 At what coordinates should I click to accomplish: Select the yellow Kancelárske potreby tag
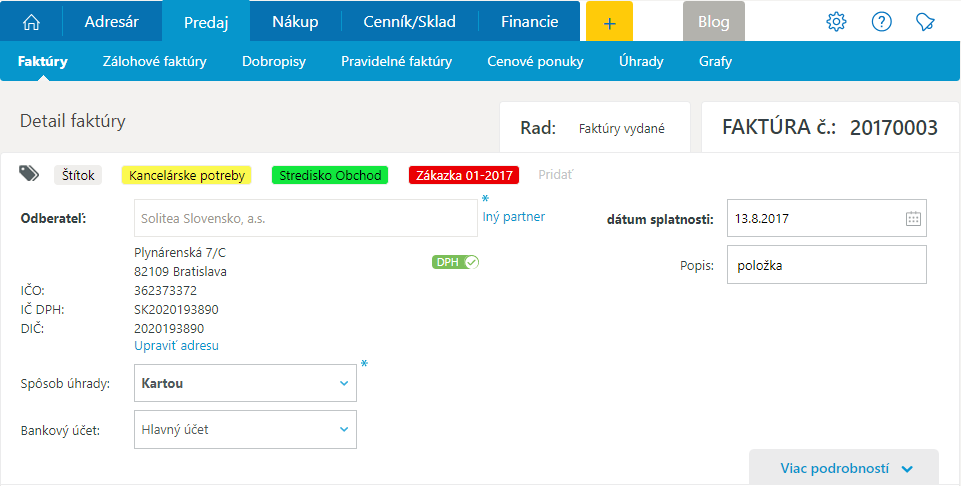coord(186,175)
